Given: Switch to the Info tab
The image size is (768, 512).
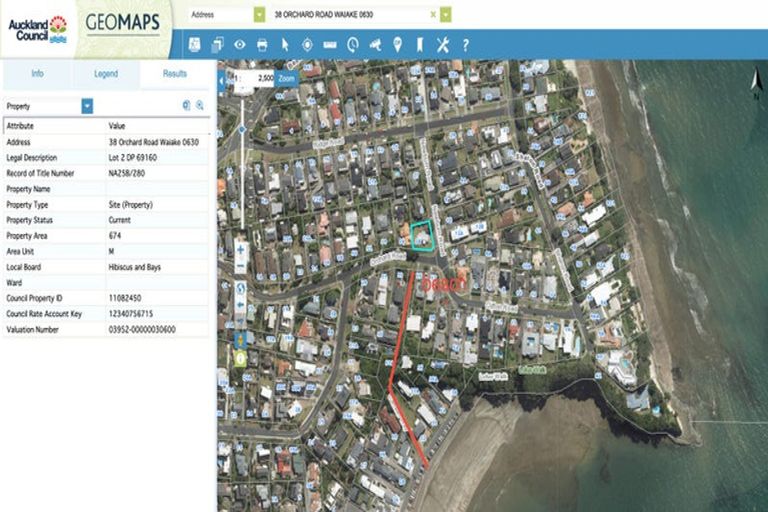Looking at the screenshot, I should [x=38, y=73].
